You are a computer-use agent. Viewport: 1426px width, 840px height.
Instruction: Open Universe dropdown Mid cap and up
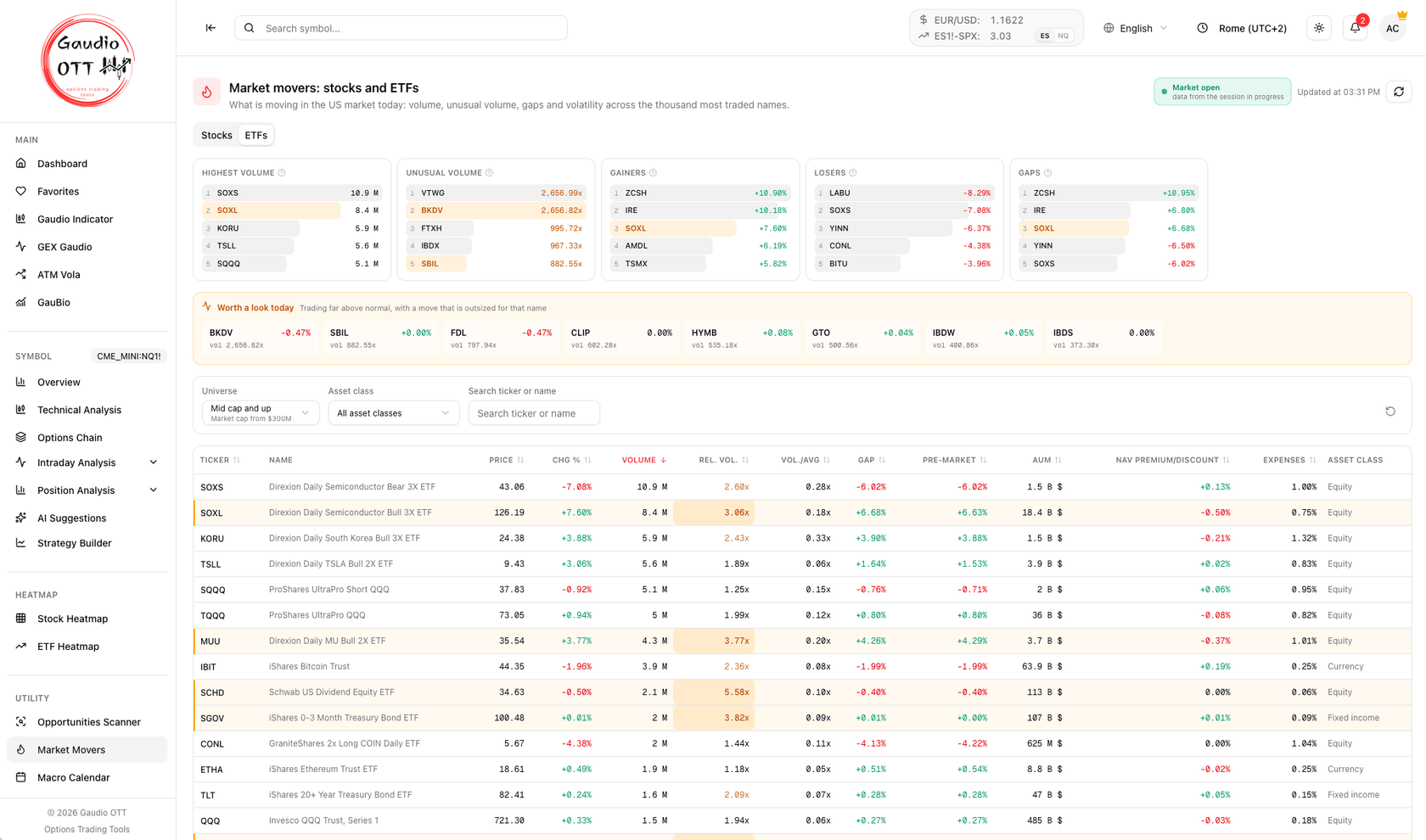coord(261,413)
